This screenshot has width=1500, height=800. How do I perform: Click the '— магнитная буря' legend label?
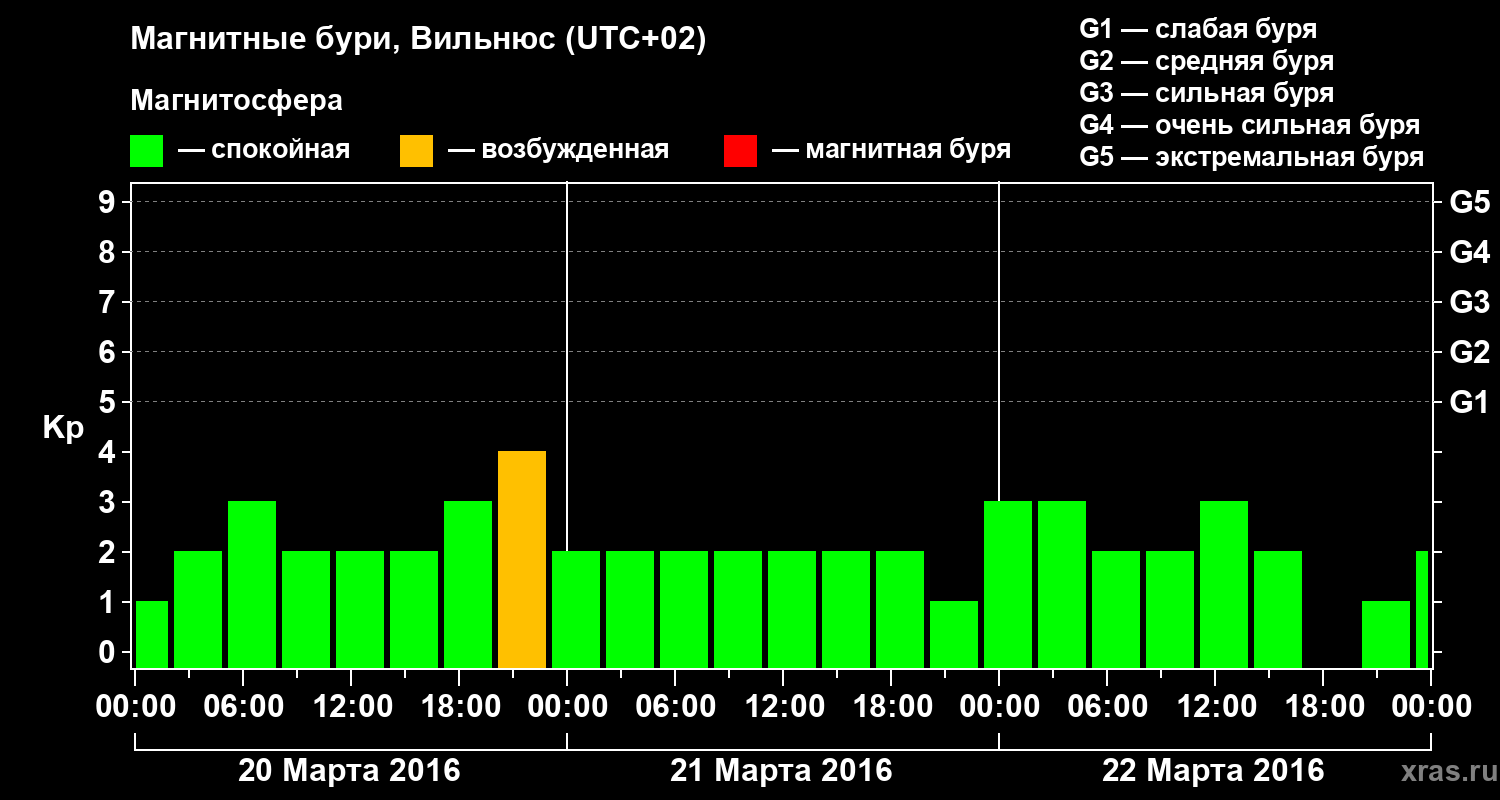[x=892, y=151]
